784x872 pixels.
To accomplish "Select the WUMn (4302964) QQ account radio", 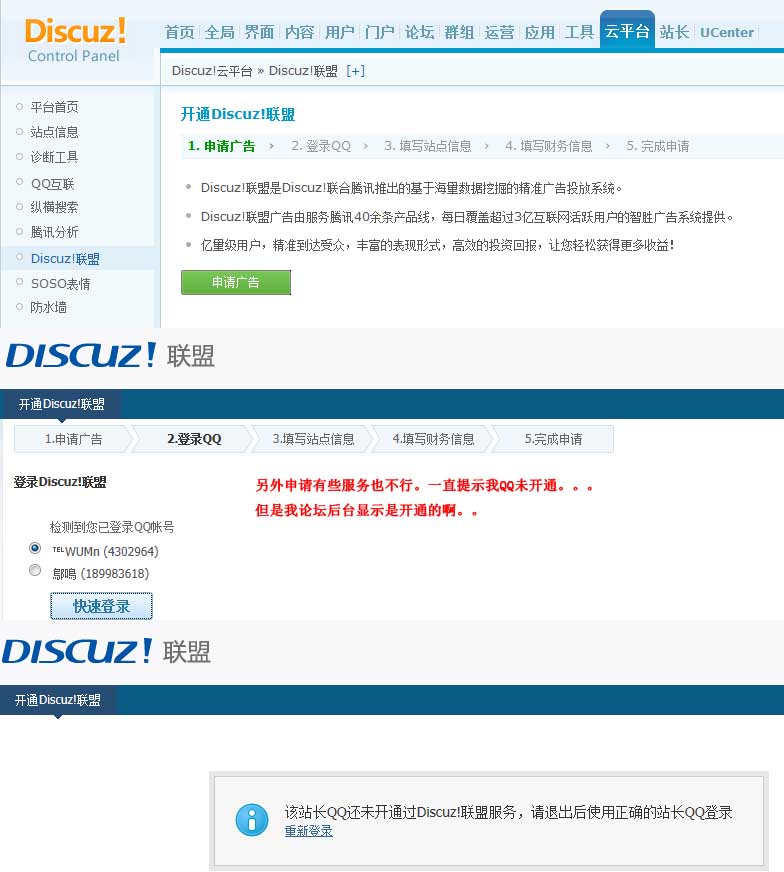I will tap(35, 548).
